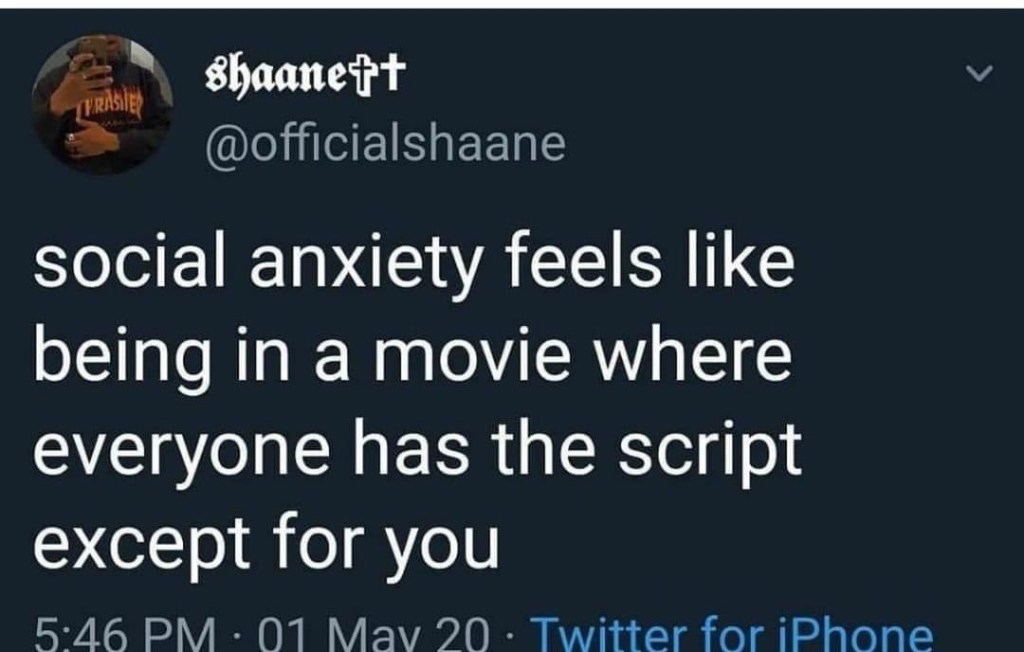The image size is (1024, 652).
Task: Click the 01 May 20 date
Action: coord(374,634)
